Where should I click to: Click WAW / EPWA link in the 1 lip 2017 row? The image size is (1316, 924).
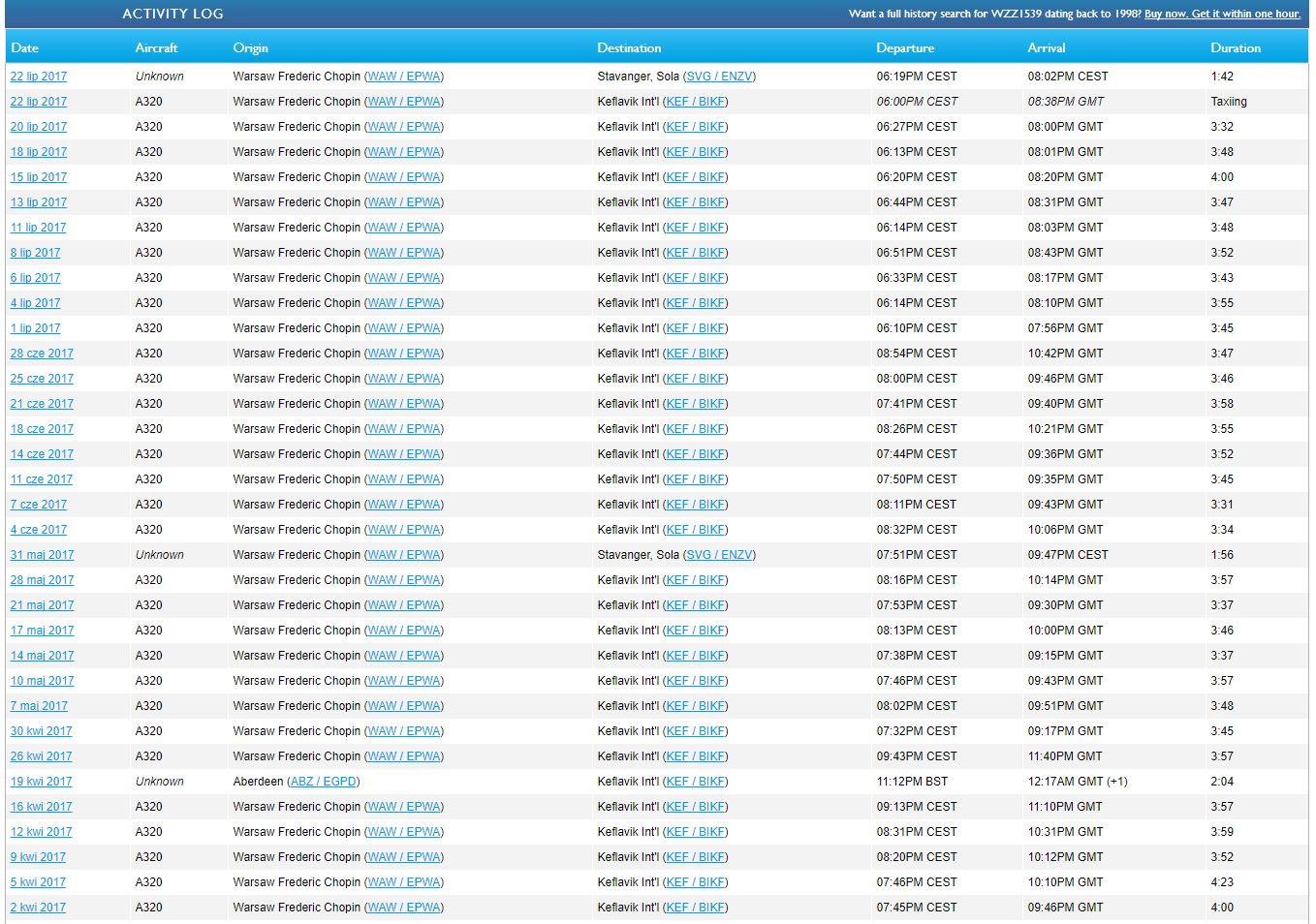[404, 328]
